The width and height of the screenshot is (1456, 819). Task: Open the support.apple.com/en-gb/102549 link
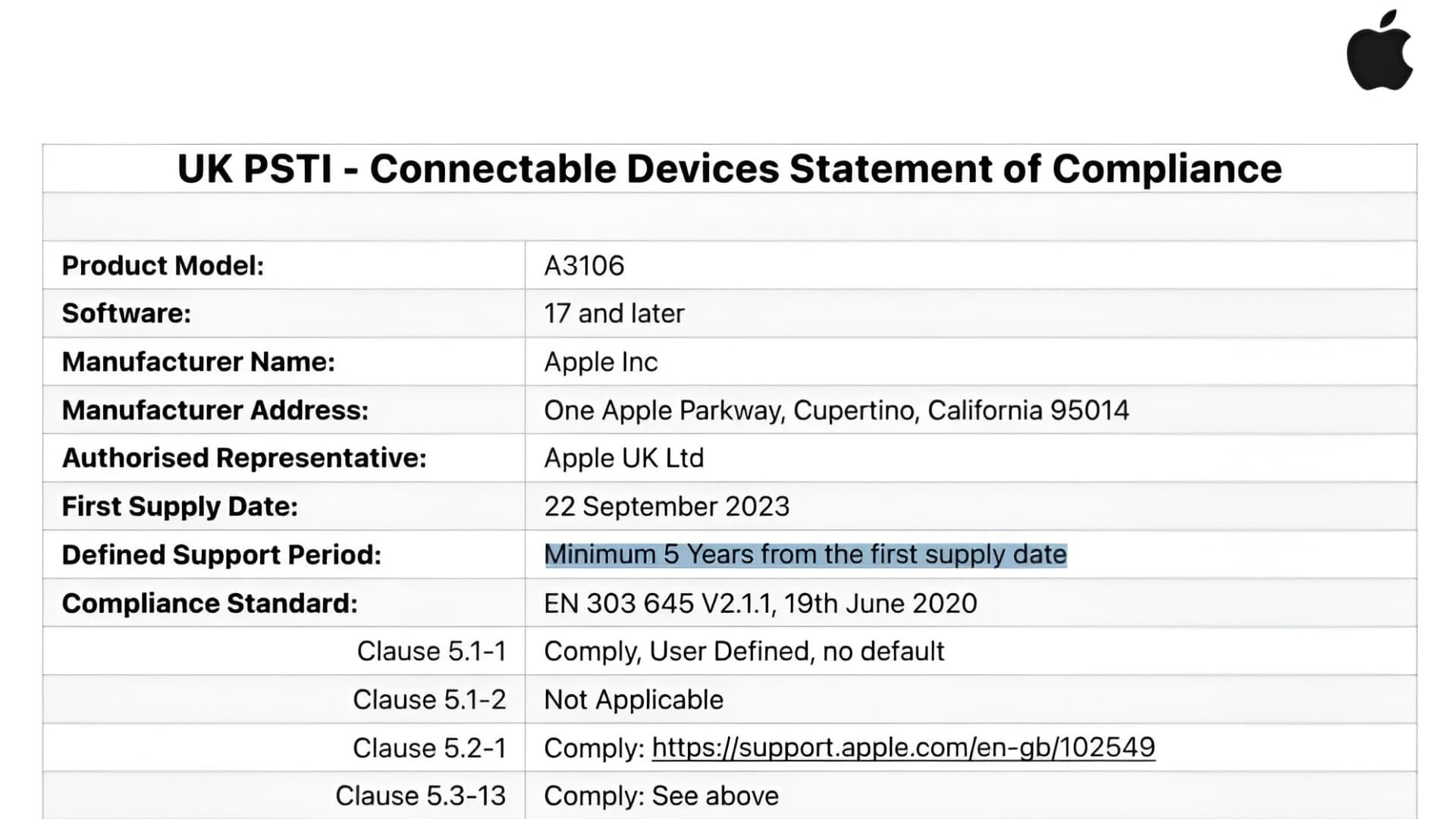click(x=903, y=748)
